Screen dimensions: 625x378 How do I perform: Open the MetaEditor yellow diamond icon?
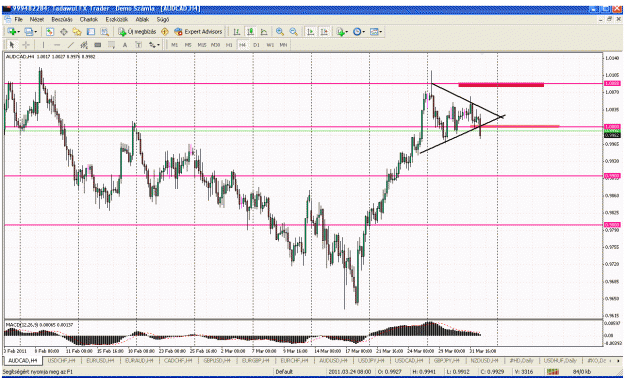pyautogui.click(x=165, y=32)
